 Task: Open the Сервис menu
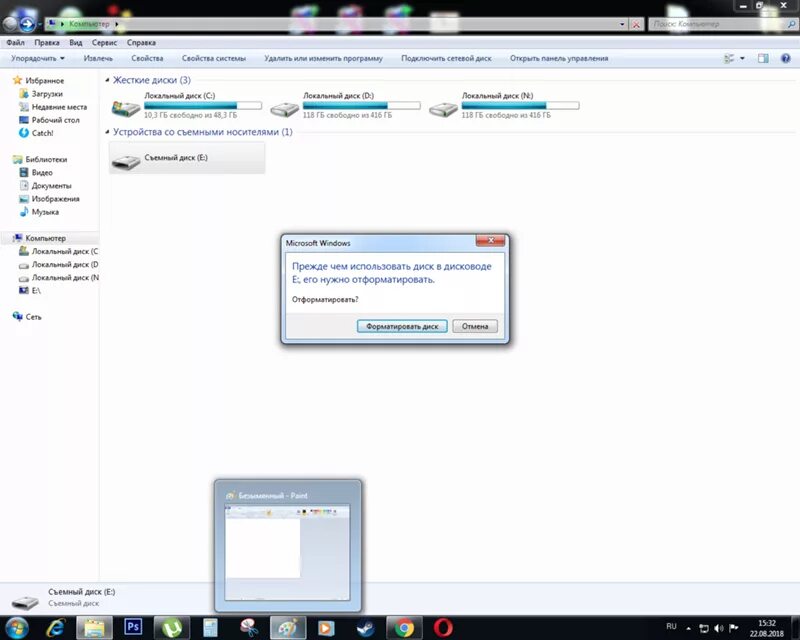[105, 42]
